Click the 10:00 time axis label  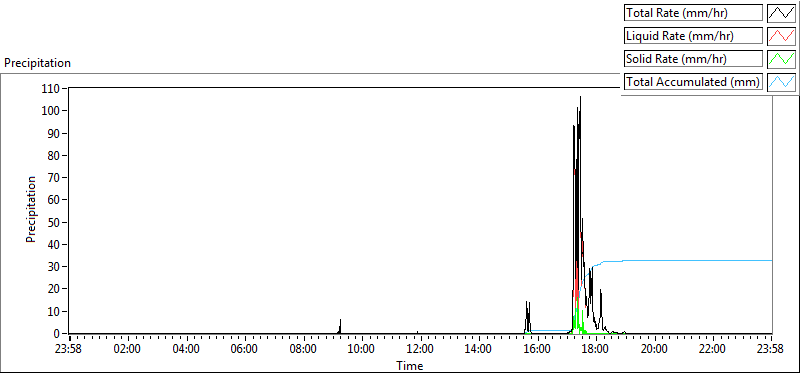(362, 349)
